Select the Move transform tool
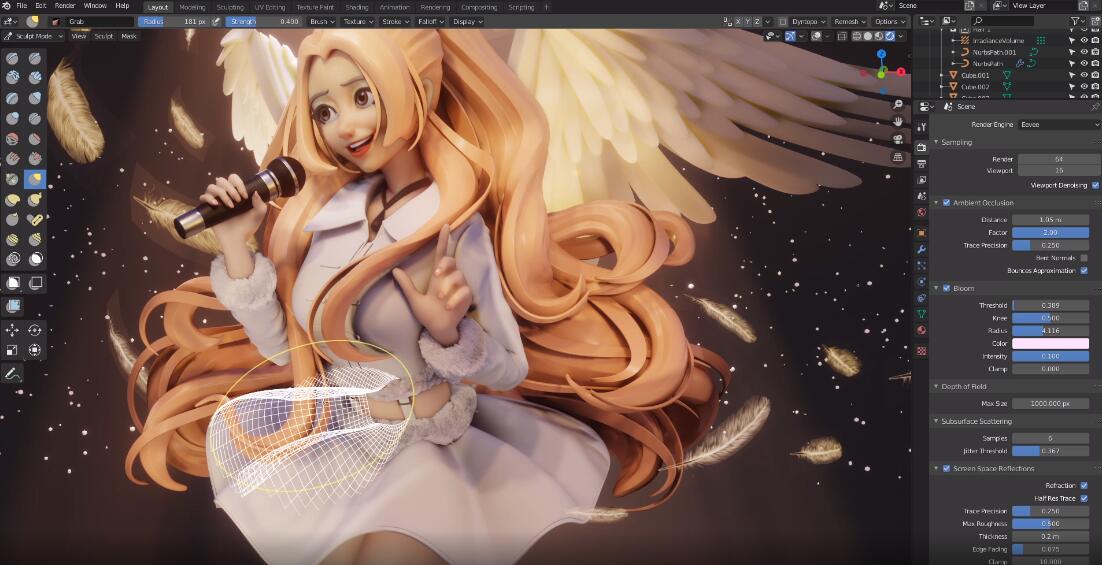This screenshot has height=565, width=1102. [x=13, y=330]
